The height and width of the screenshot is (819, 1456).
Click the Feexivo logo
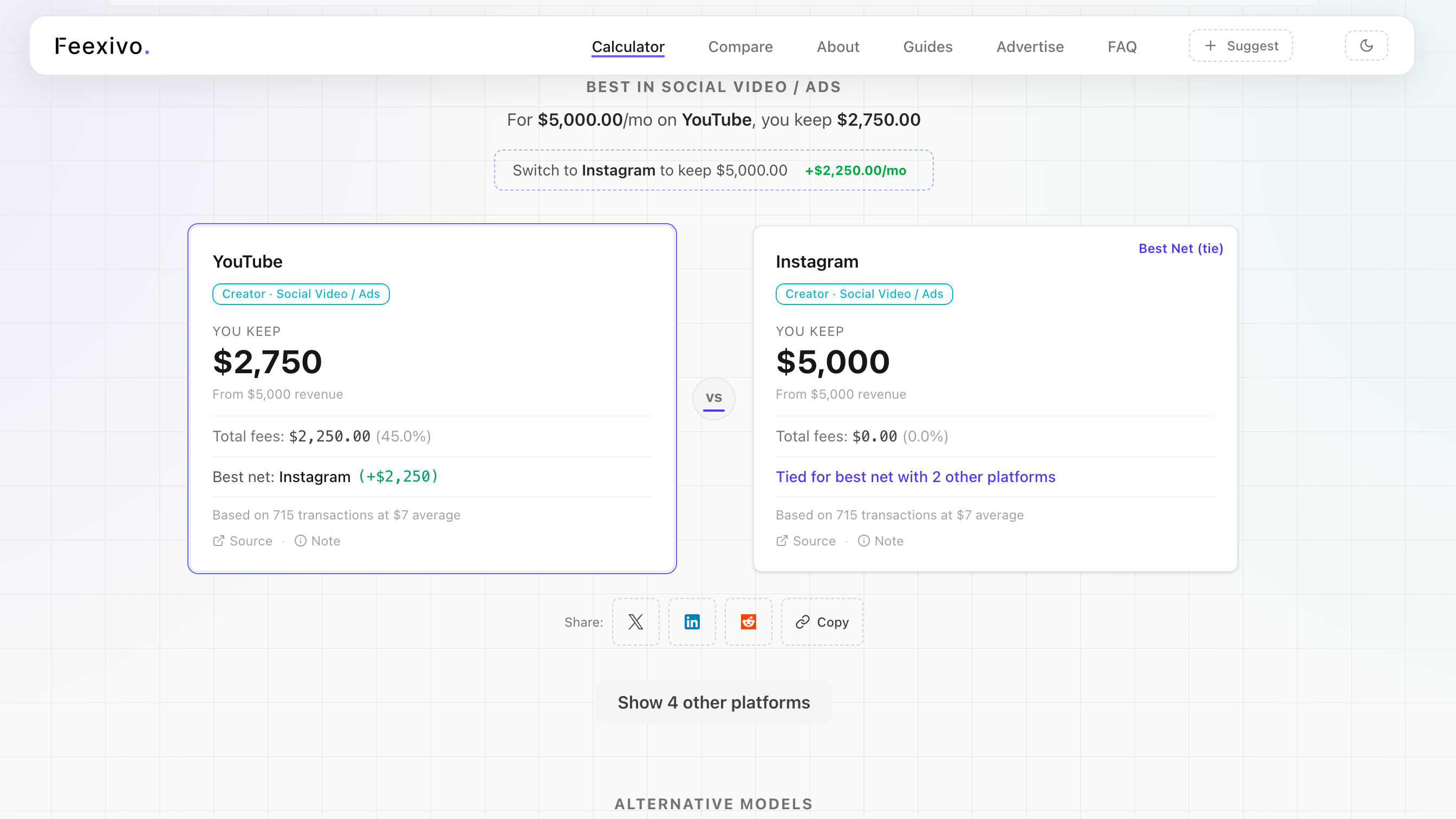(102, 45)
